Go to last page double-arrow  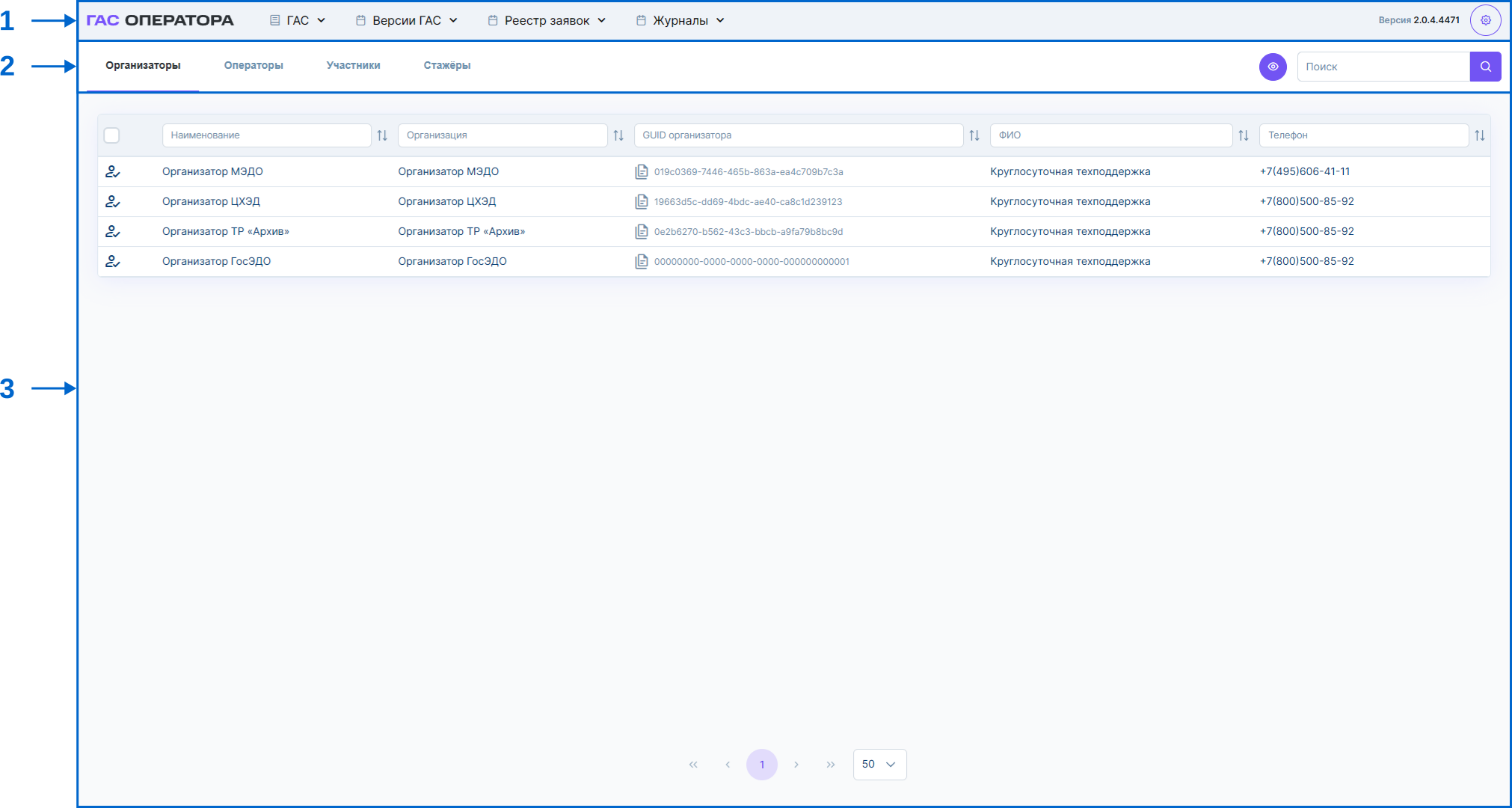(831, 765)
